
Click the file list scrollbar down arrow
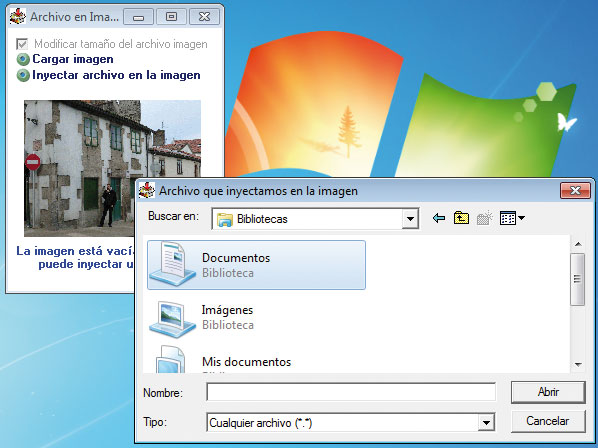click(x=578, y=365)
